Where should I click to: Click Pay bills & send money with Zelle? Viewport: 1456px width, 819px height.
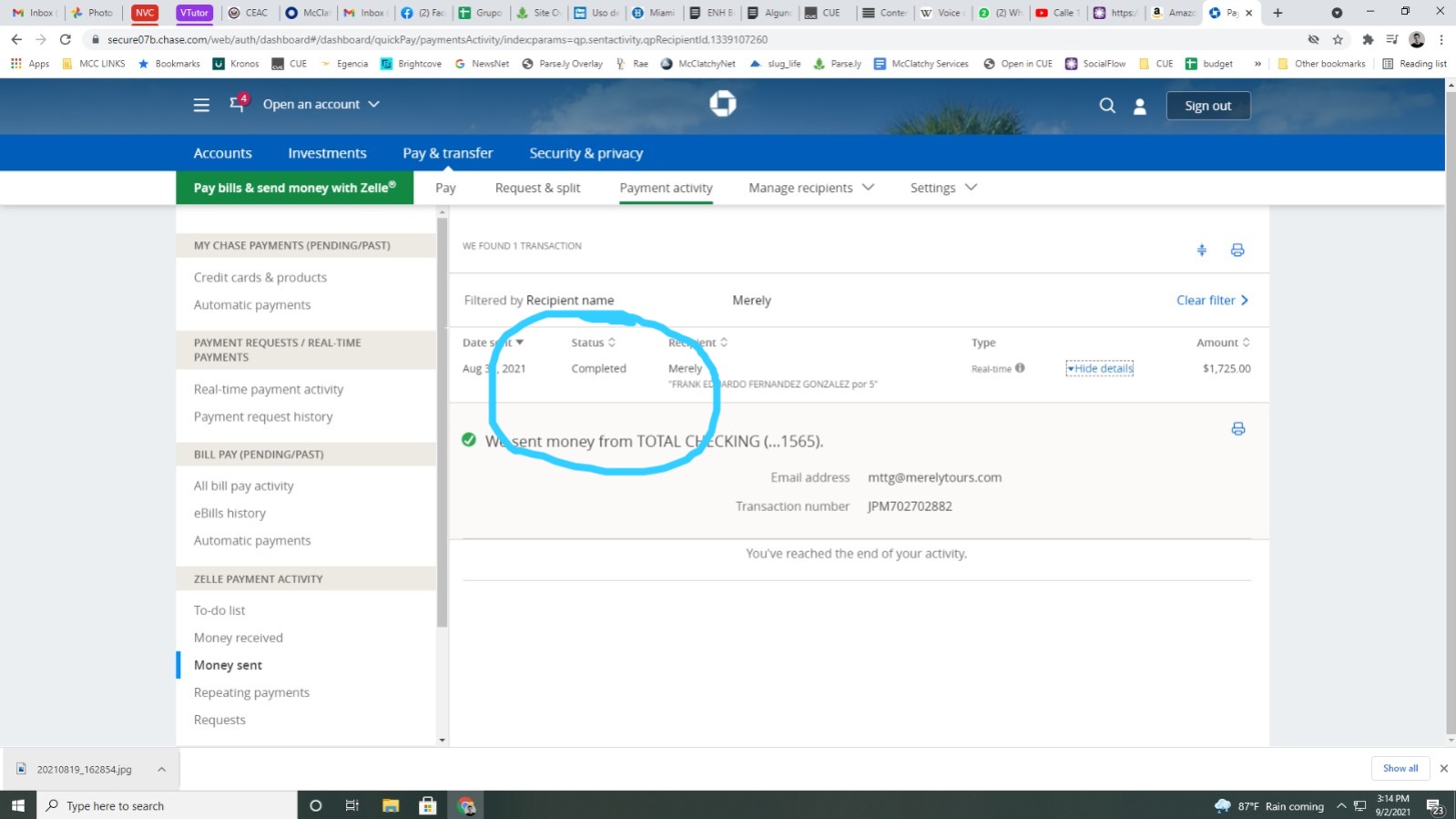pyautogui.click(x=295, y=188)
